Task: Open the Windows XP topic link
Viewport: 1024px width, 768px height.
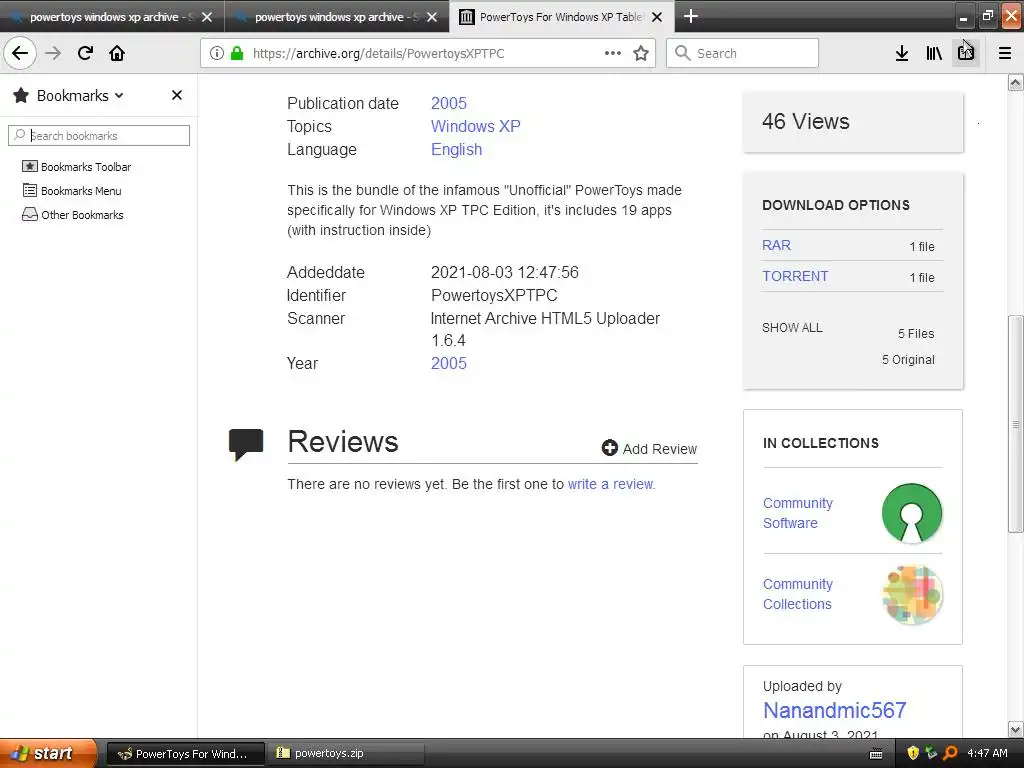Action: click(475, 126)
